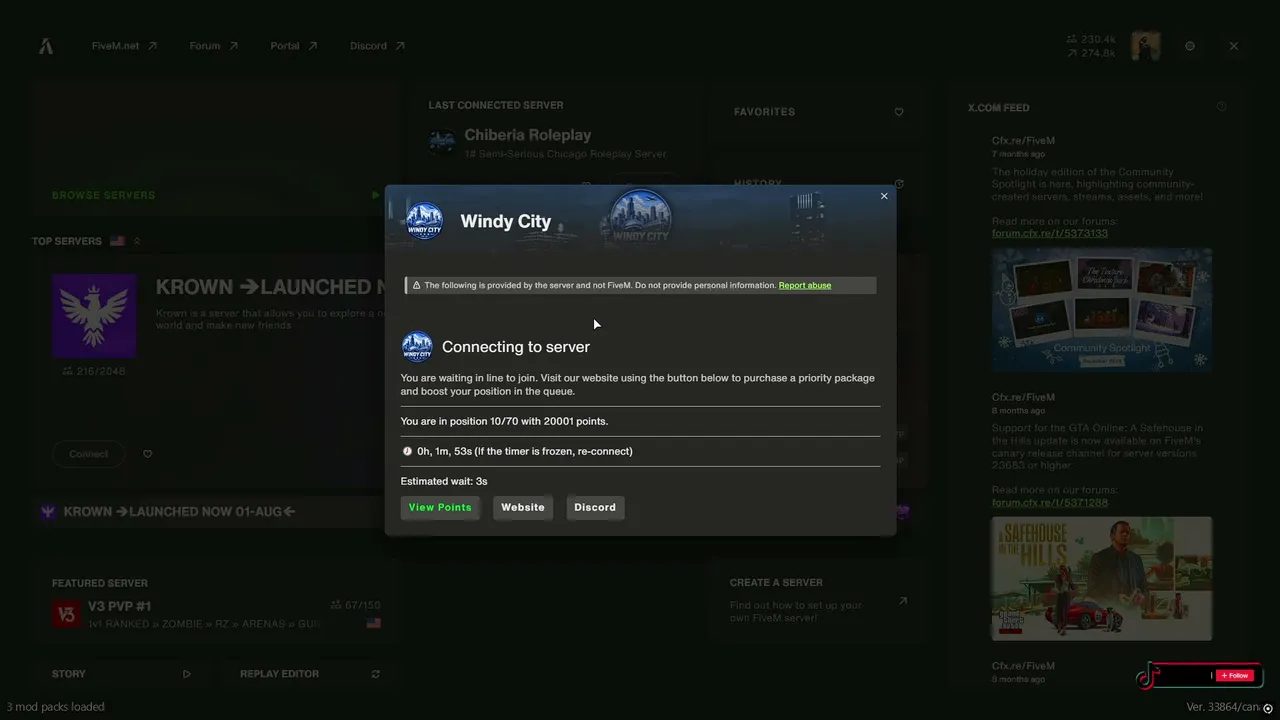1280x720 pixels.
Task: Open the Favorites section
Action: pos(765,112)
